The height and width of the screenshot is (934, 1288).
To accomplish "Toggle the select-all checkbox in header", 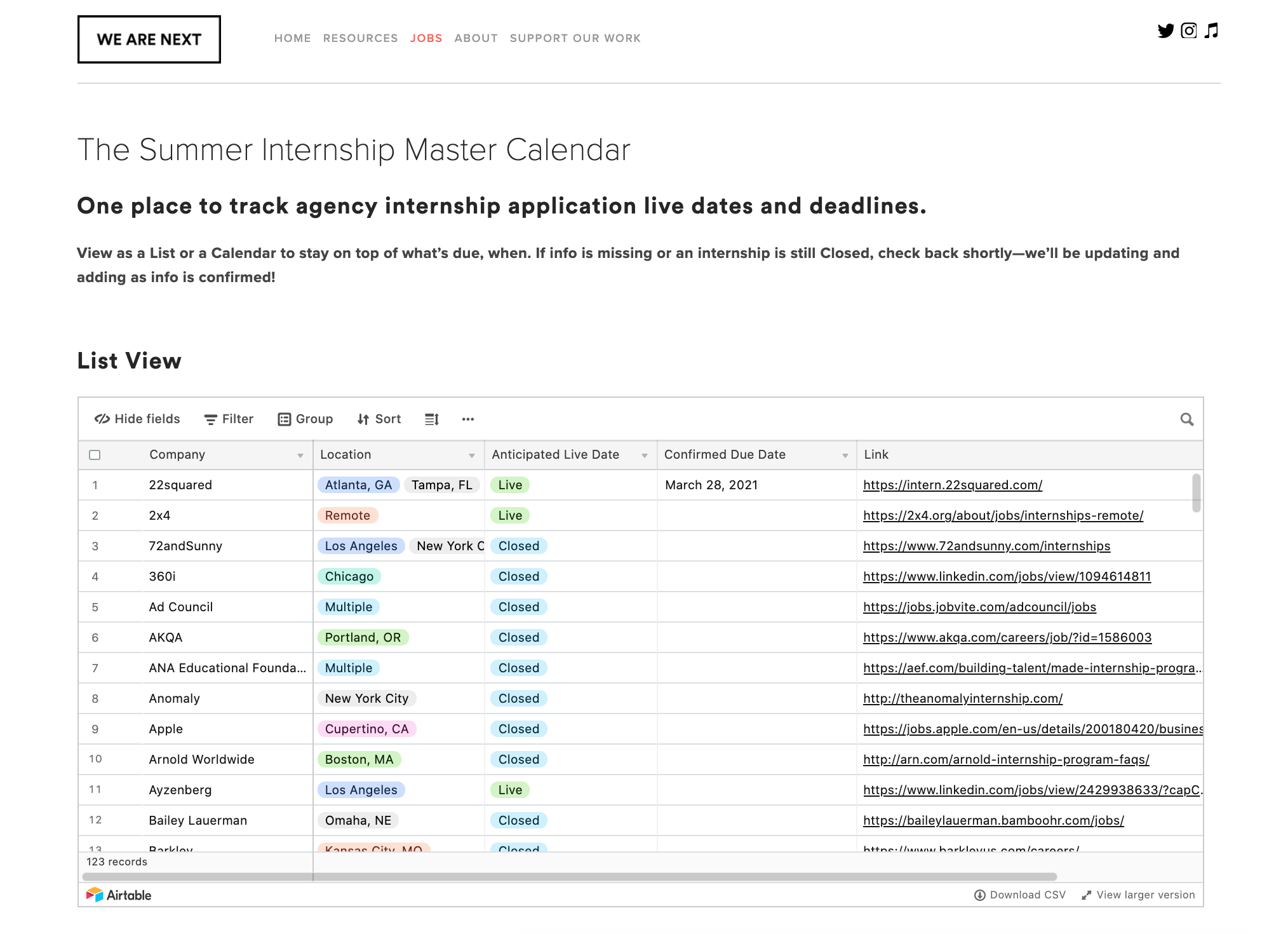I will 95,455.
